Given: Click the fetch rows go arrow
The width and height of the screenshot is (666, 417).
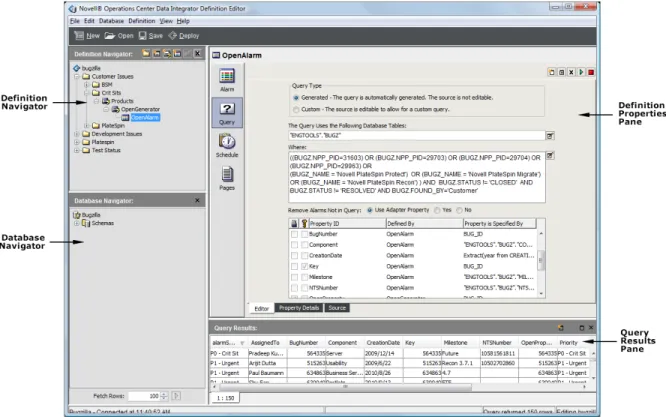Looking at the screenshot, I should 176,396.
